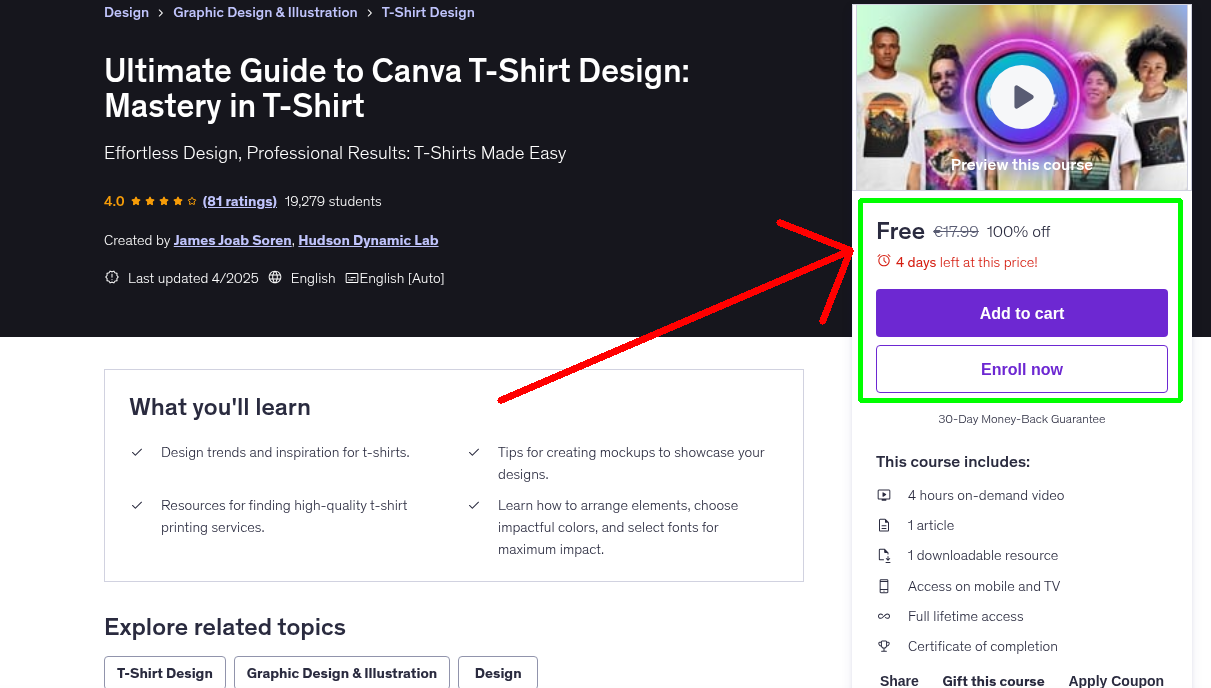Select the Graphic Design & Illustration topic chip
The height and width of the screenshot is (688, 1211).
pyautogui.click(x=341, y=673)
